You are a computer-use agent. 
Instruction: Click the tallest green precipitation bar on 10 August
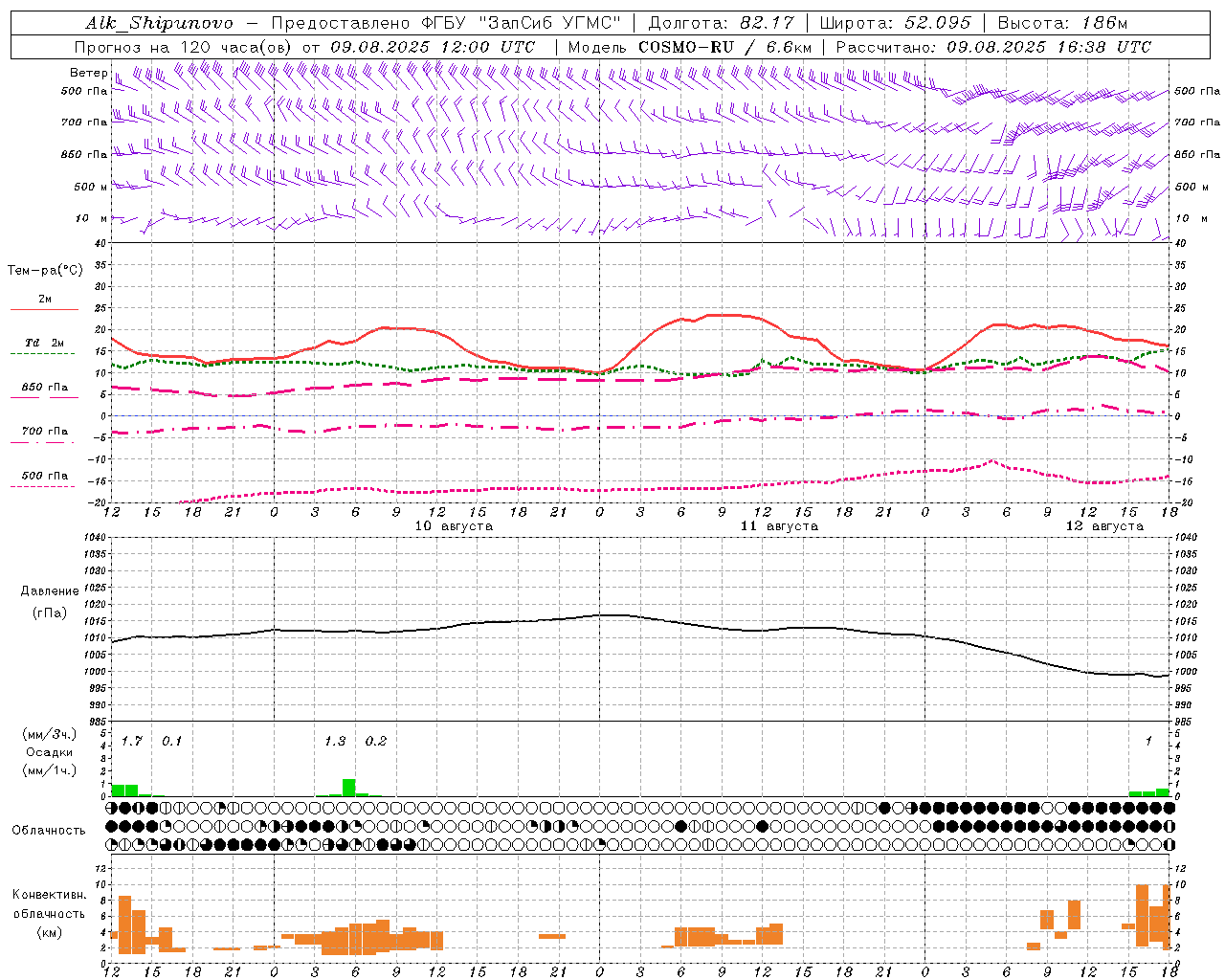point(349,788)
